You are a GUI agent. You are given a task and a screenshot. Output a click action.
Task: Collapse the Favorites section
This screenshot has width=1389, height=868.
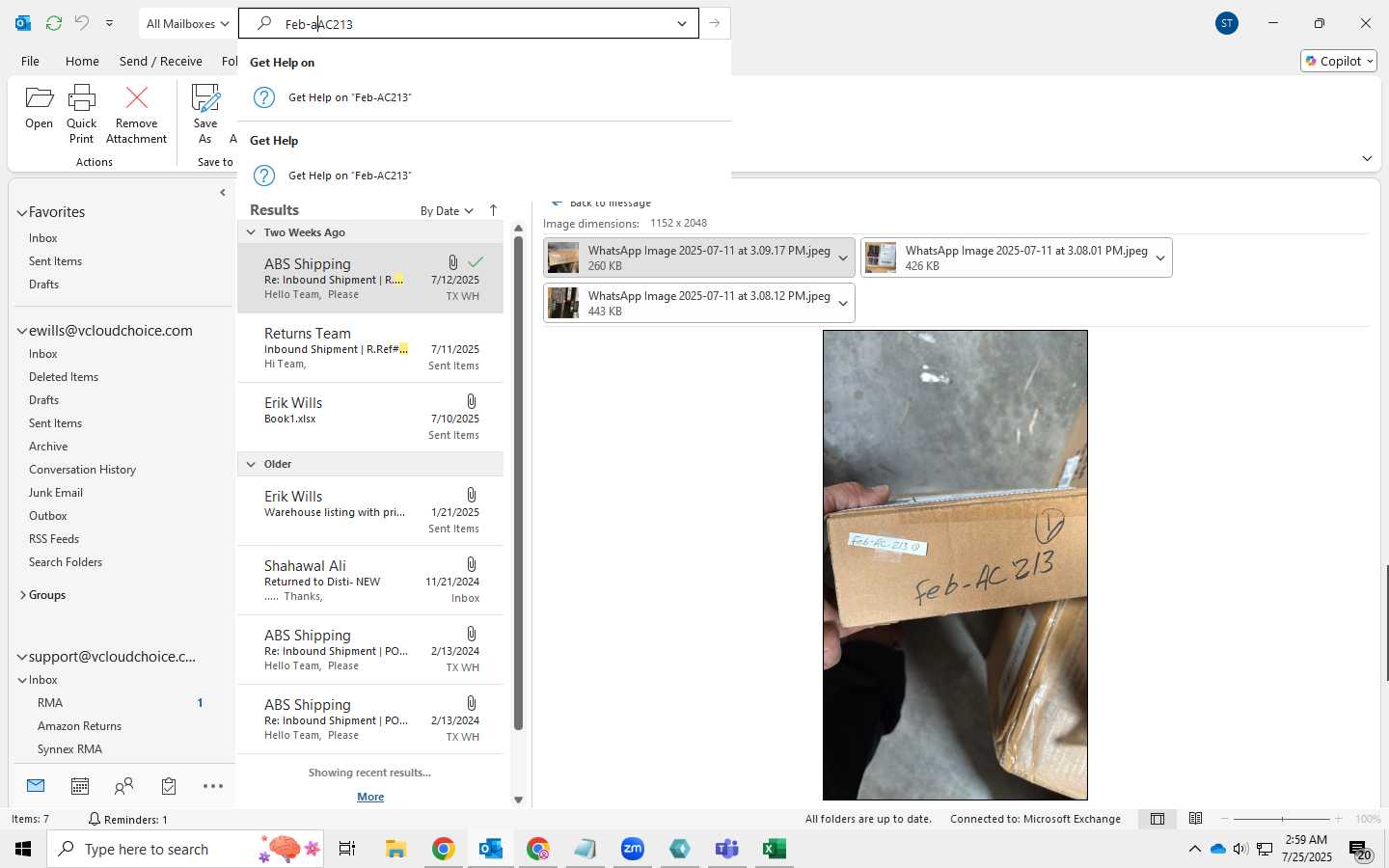tap(21, 212)
